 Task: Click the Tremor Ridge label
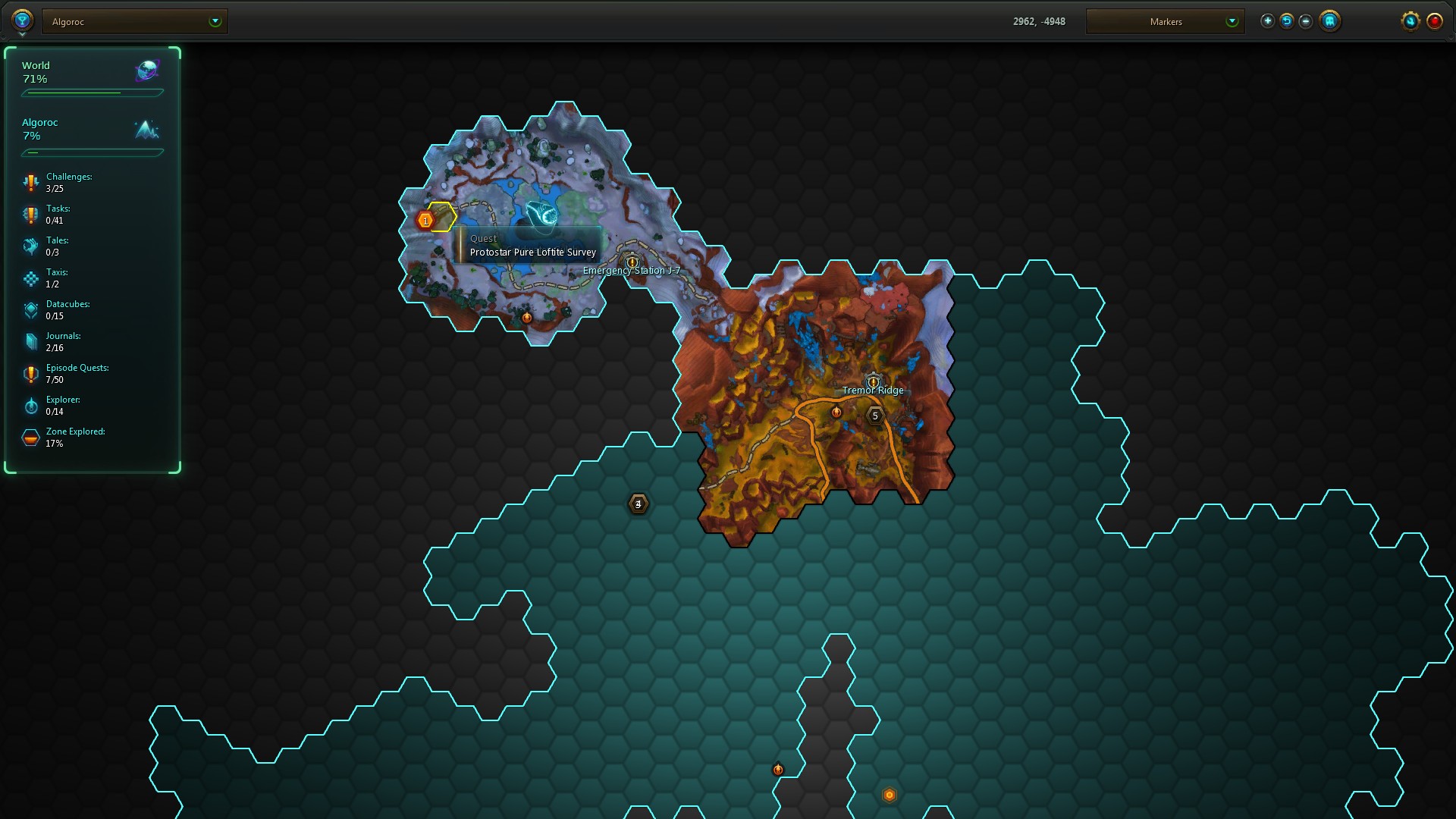pyautogui.click(x=873, y=391)
